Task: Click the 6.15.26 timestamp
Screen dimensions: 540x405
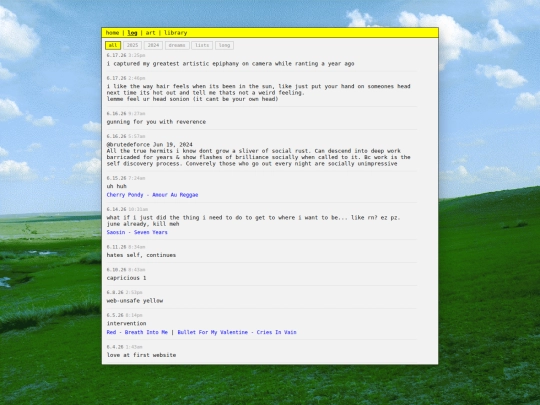Action: (126, 178)
